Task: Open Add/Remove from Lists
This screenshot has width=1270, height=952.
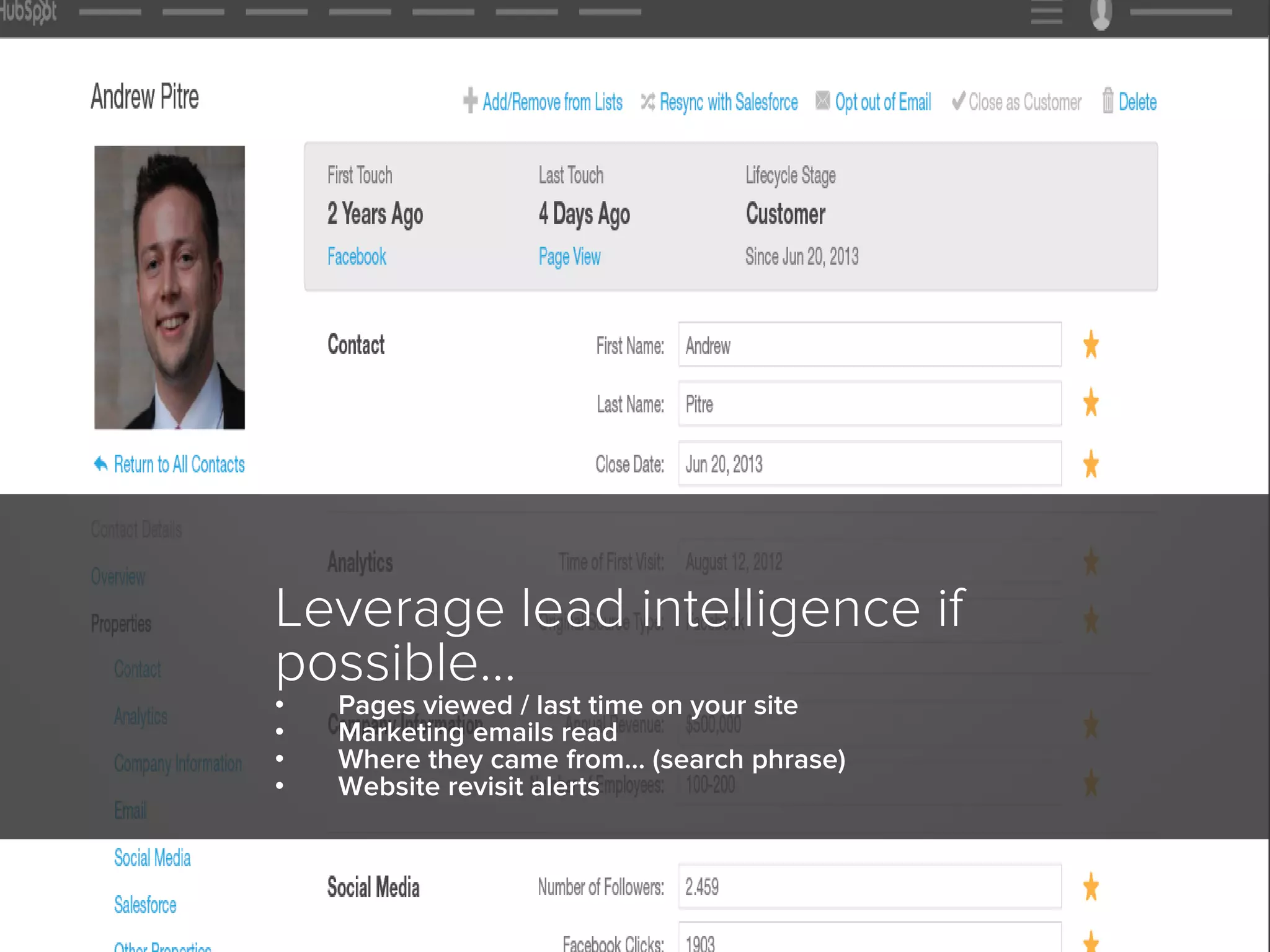Action: (553, 102)
